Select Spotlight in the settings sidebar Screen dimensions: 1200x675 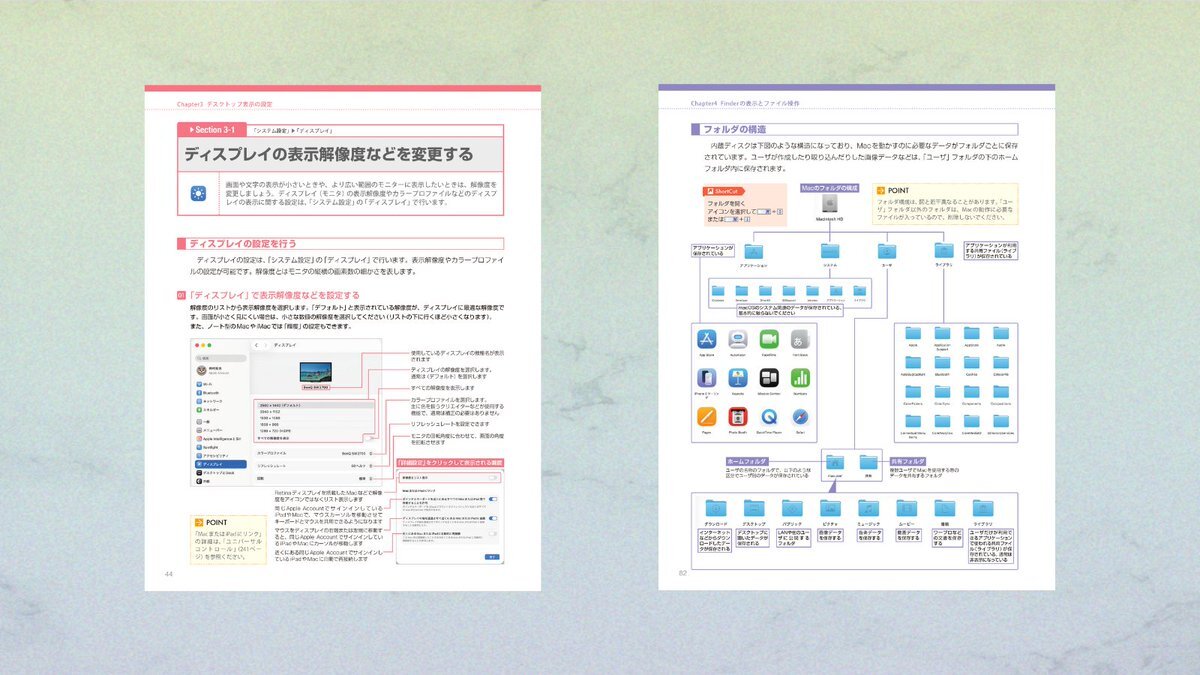click(220, 447)
